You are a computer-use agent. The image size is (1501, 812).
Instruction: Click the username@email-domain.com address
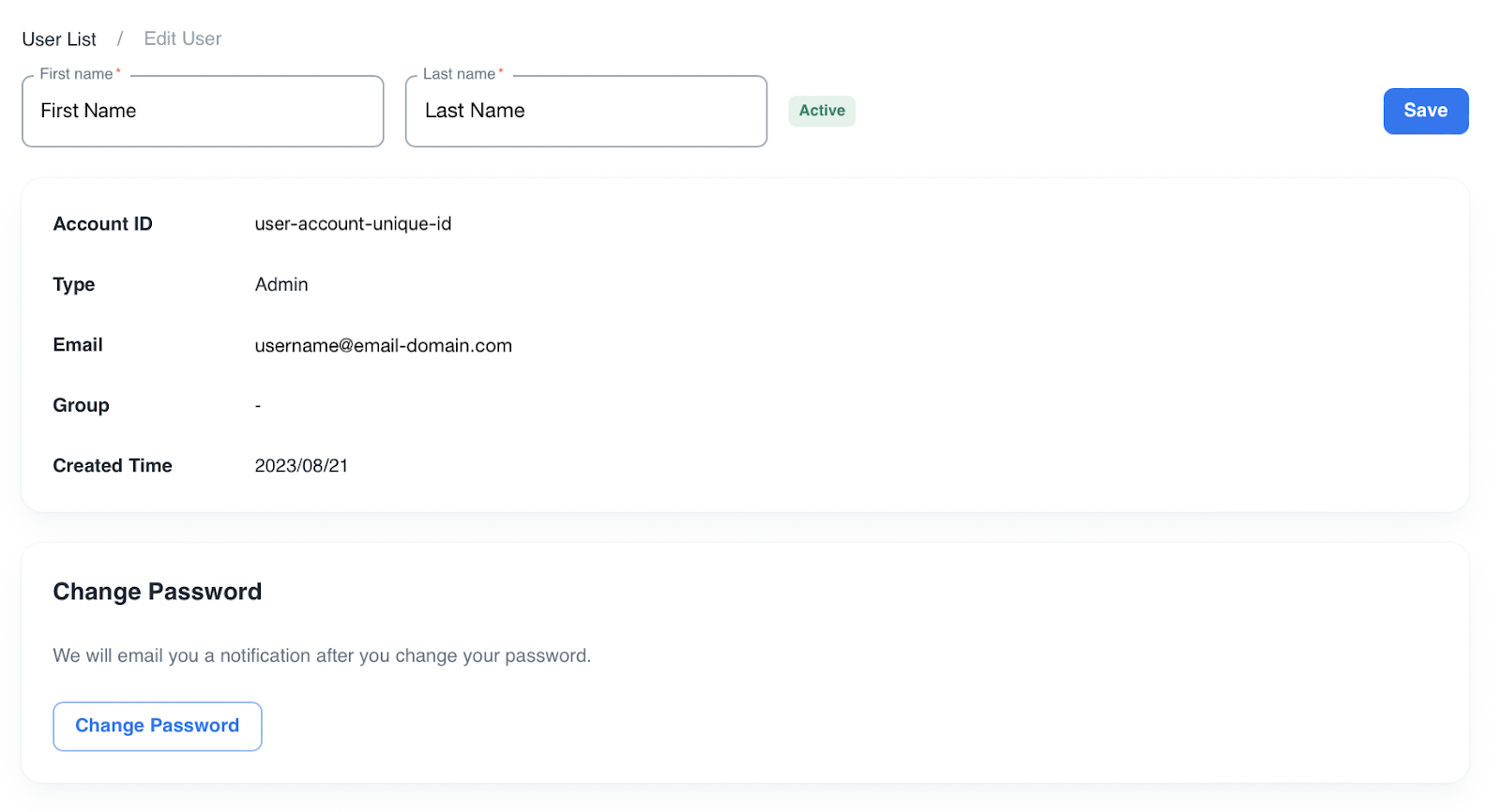(383, 346)
